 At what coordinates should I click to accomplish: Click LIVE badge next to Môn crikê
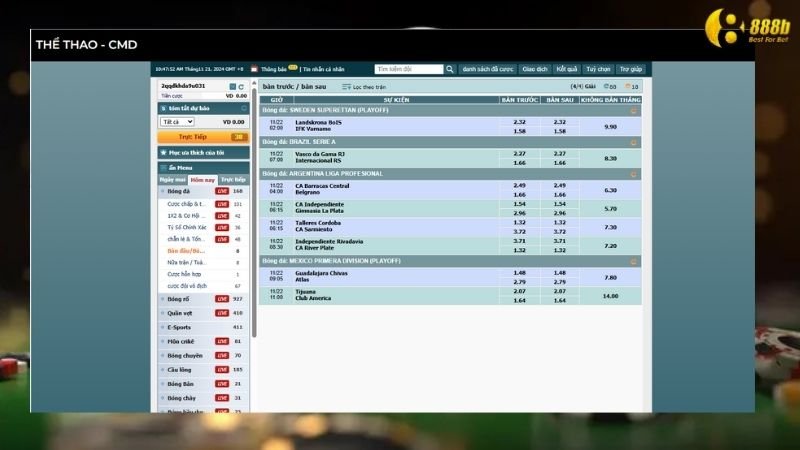click(x=222, y=341)
